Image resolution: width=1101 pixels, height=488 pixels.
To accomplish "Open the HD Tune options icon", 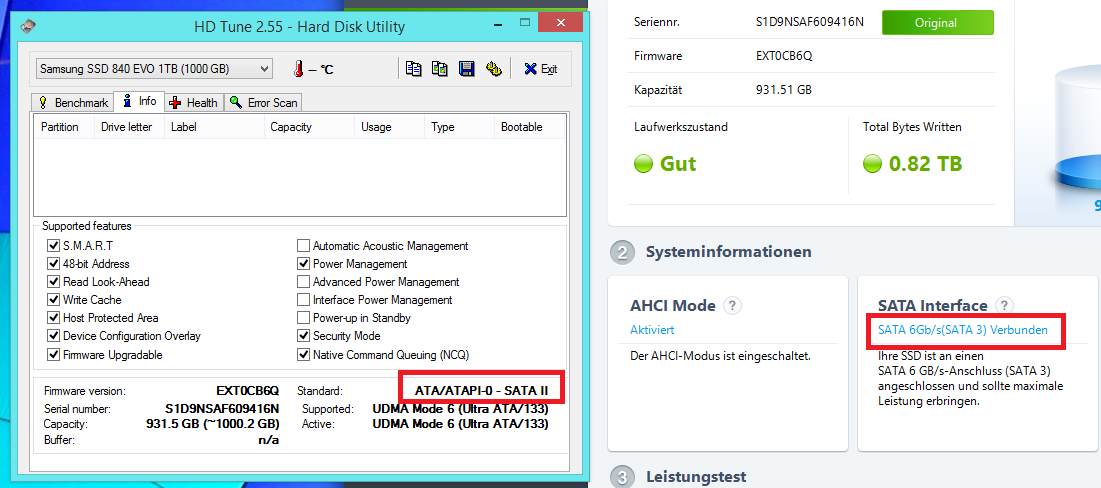I will click(494, 69).
